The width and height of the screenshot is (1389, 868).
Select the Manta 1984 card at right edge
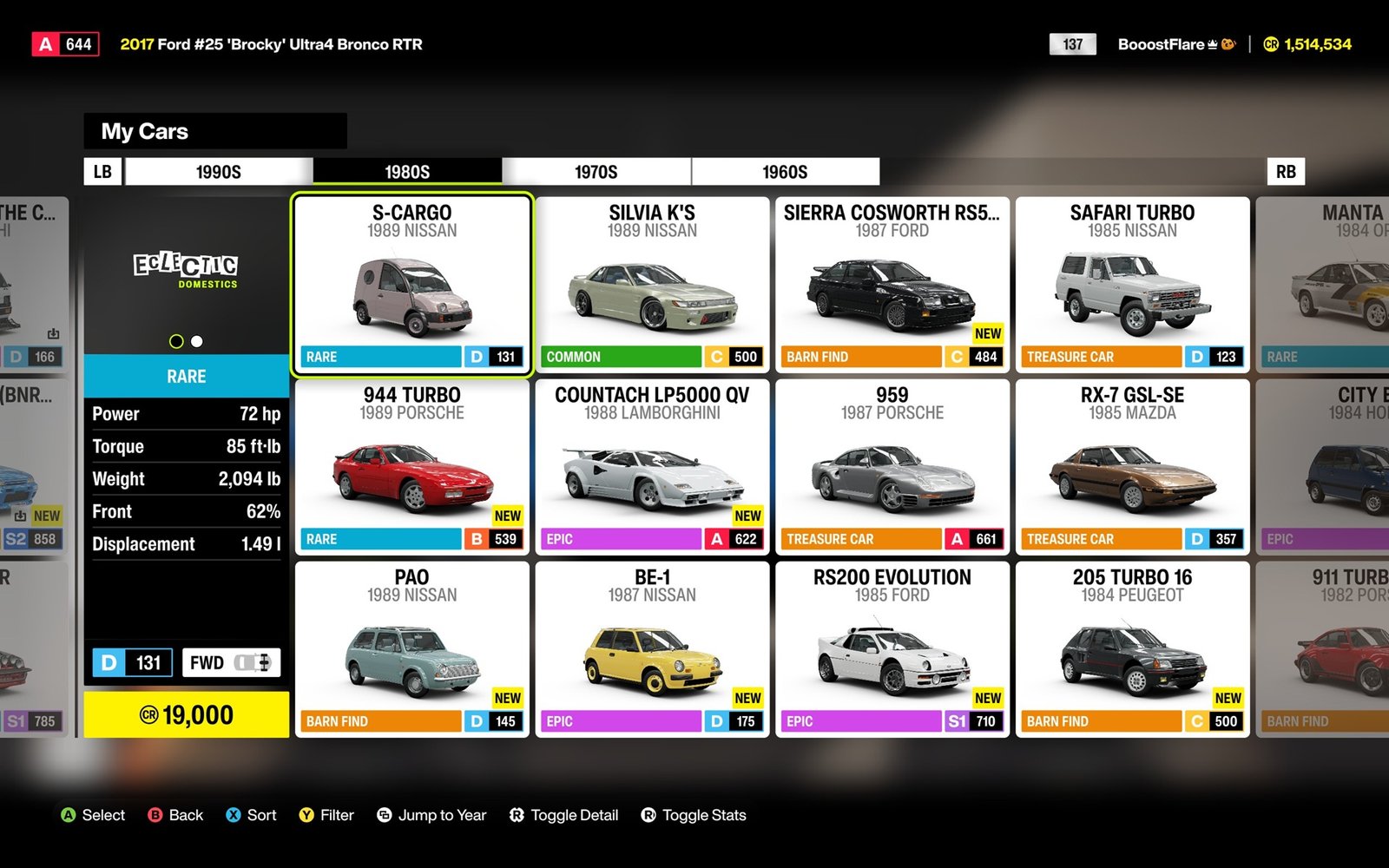click(1323, 285)
